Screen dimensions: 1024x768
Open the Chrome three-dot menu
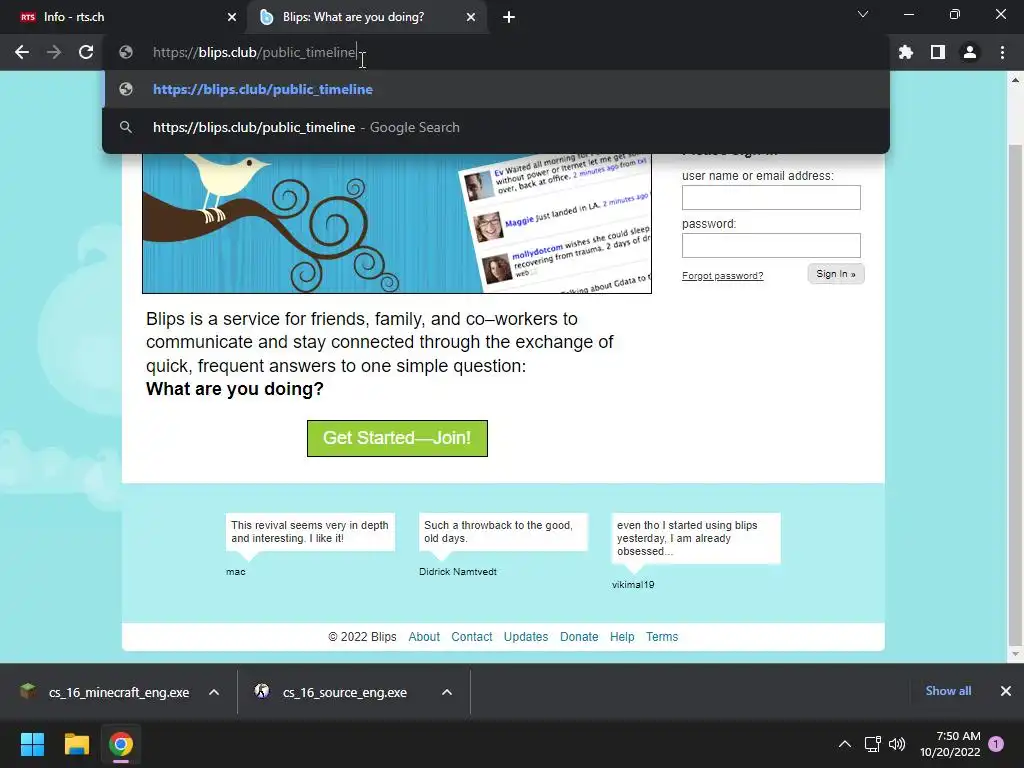pos(1002,52)
